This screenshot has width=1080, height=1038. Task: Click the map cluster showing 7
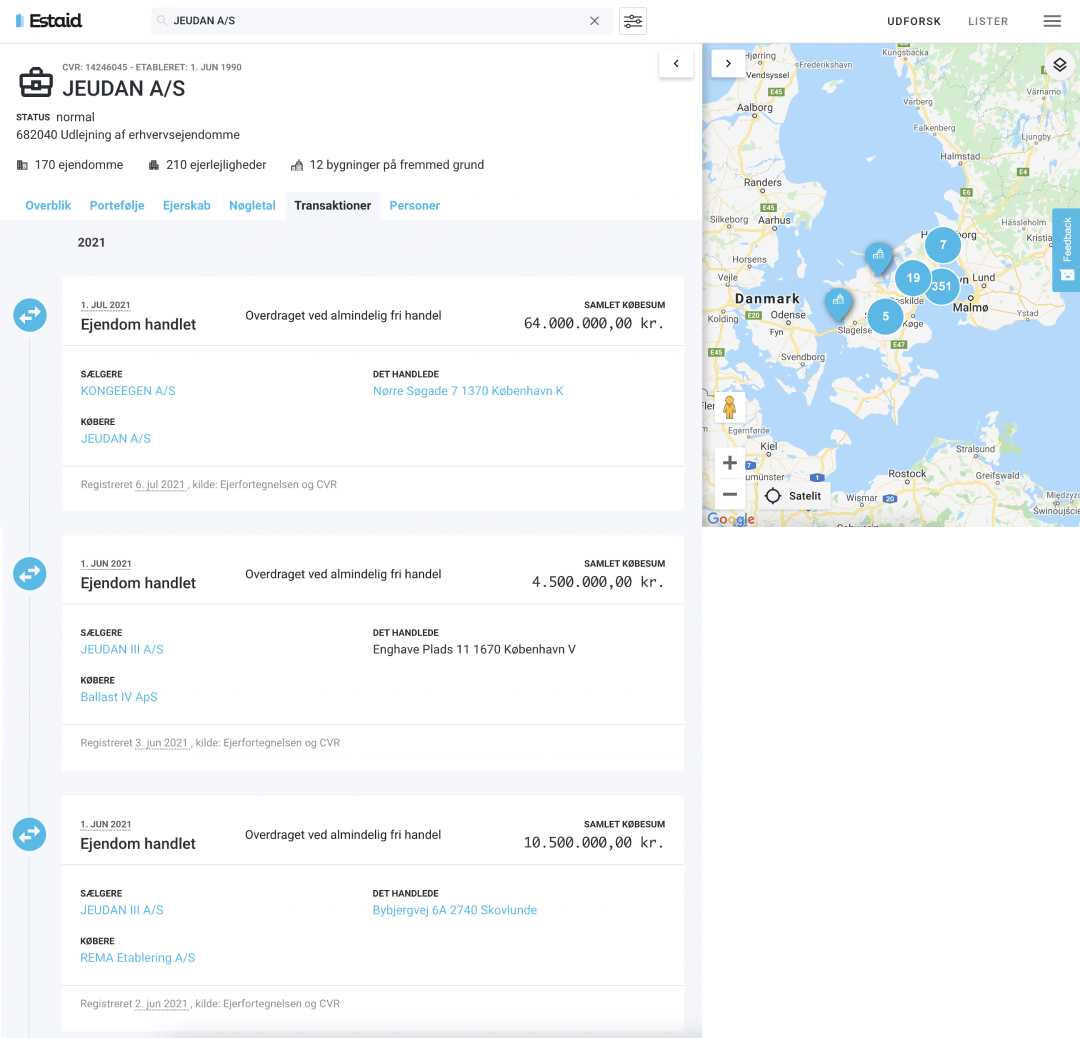tap(943, 245)
